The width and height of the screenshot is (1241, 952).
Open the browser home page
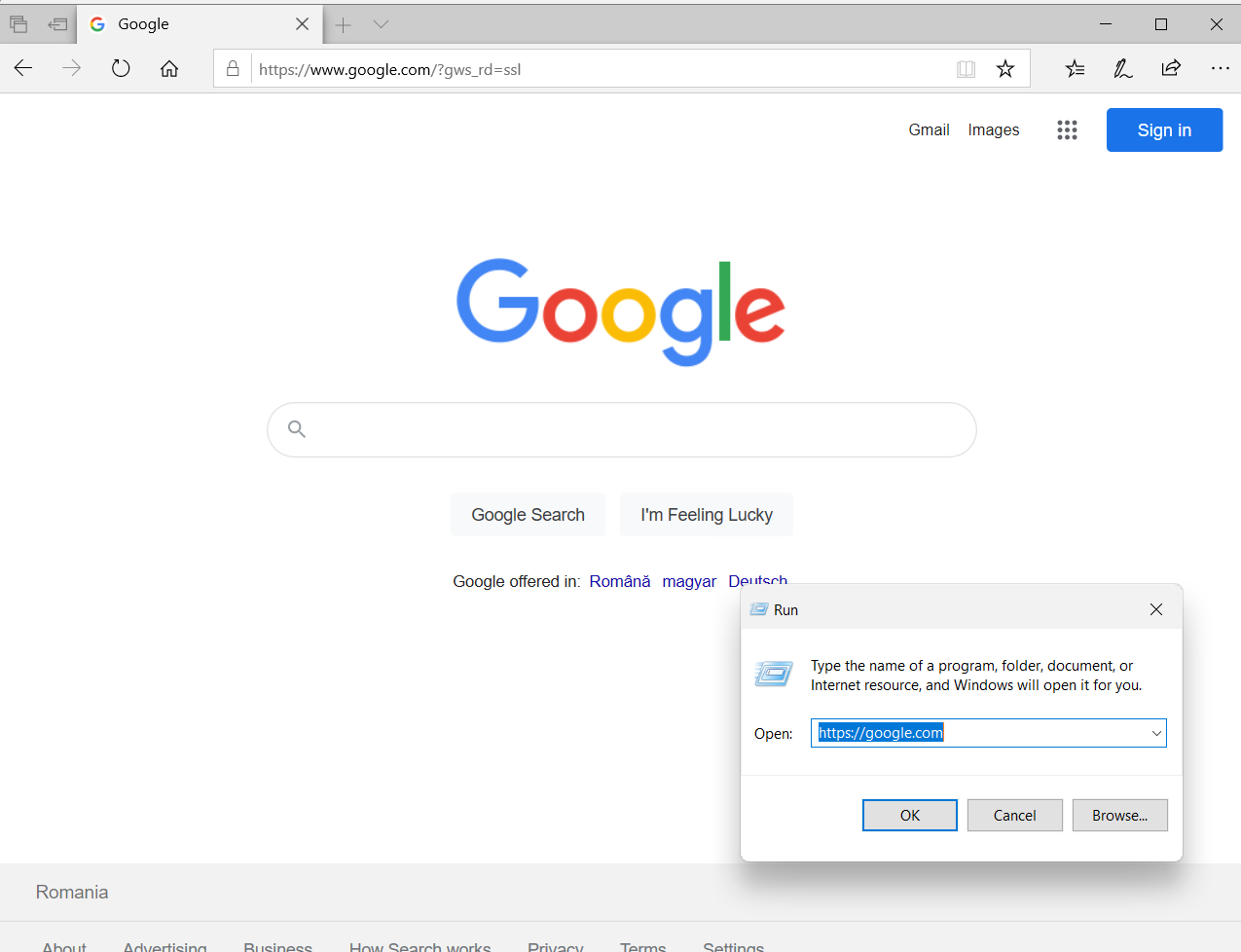(x=169, y=68)
